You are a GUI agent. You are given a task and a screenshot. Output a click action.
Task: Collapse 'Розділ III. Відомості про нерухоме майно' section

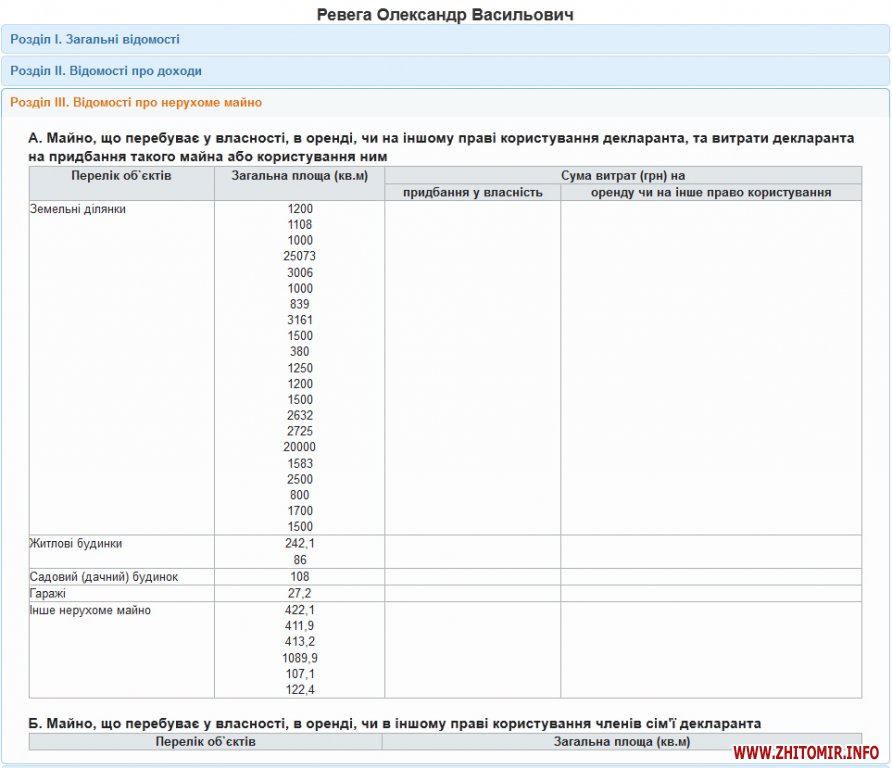point(136,103)
